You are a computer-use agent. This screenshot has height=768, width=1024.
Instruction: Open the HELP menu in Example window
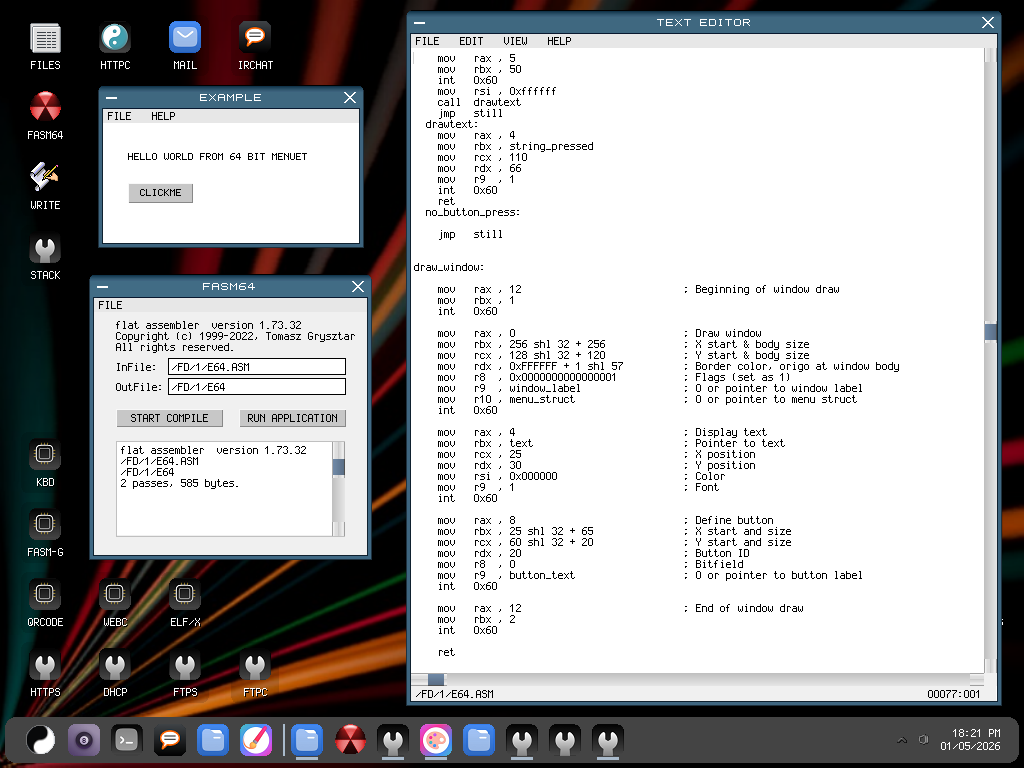coord(163,116)
